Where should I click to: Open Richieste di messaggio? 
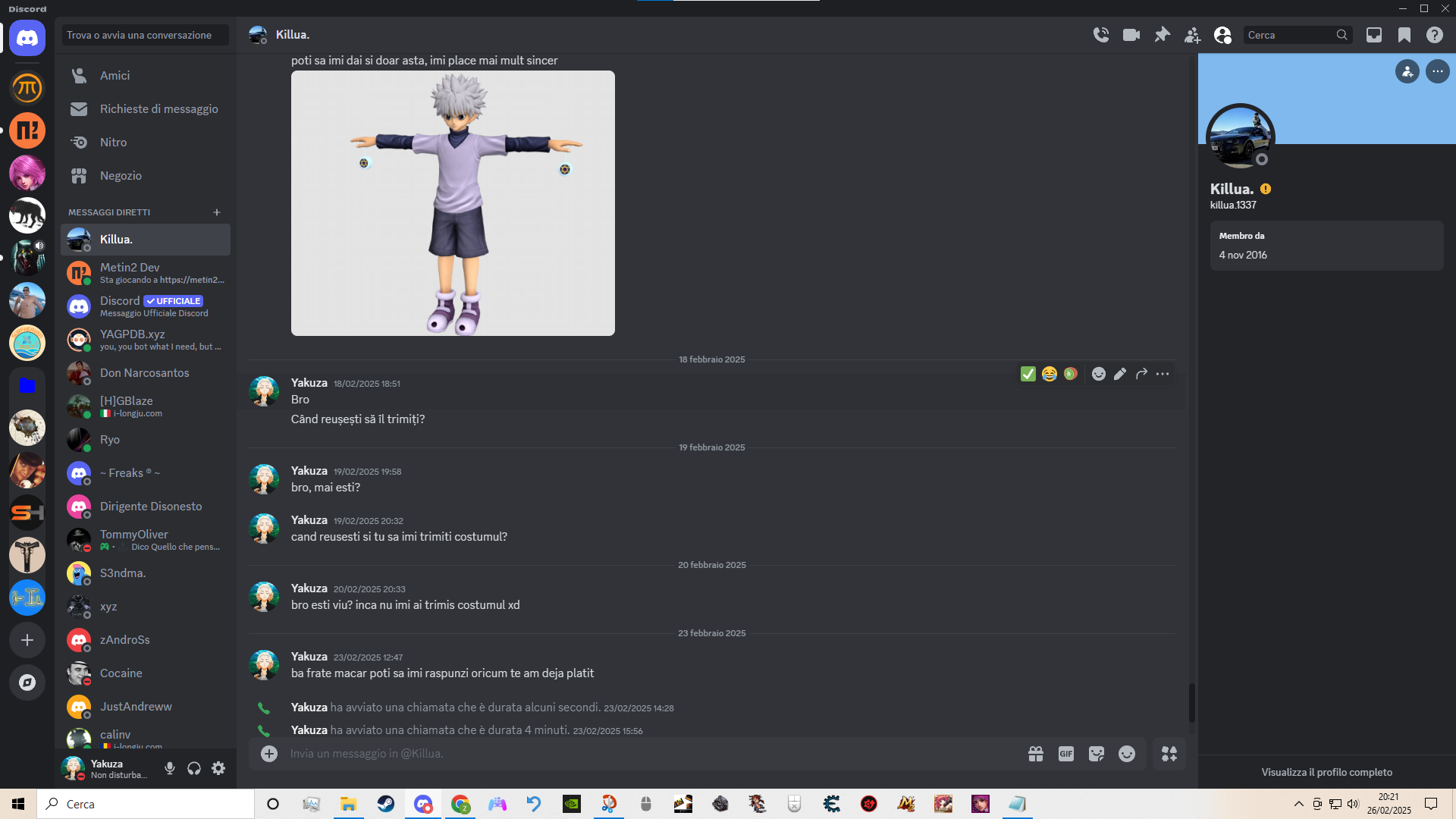(146, 109)
